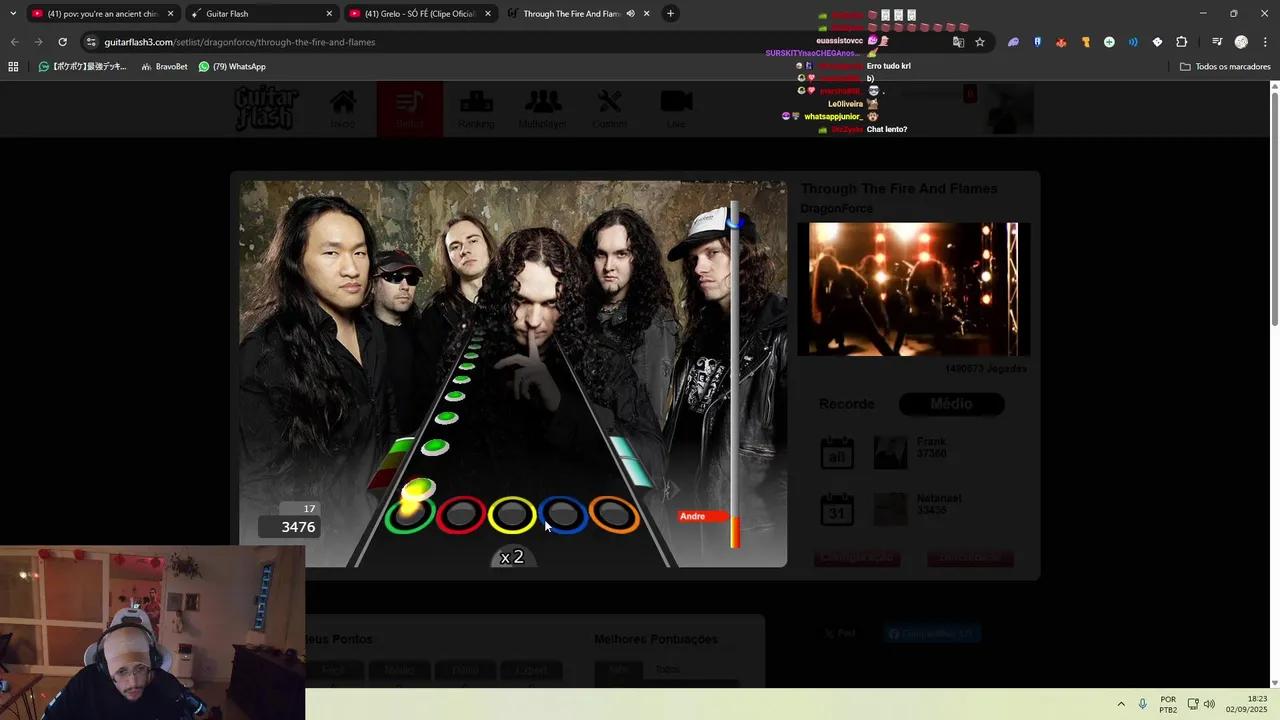Click the x2 multiplier indicator
Viewport: 1280px width, 720px height.
pyautogui.click(x=512, y=557)
